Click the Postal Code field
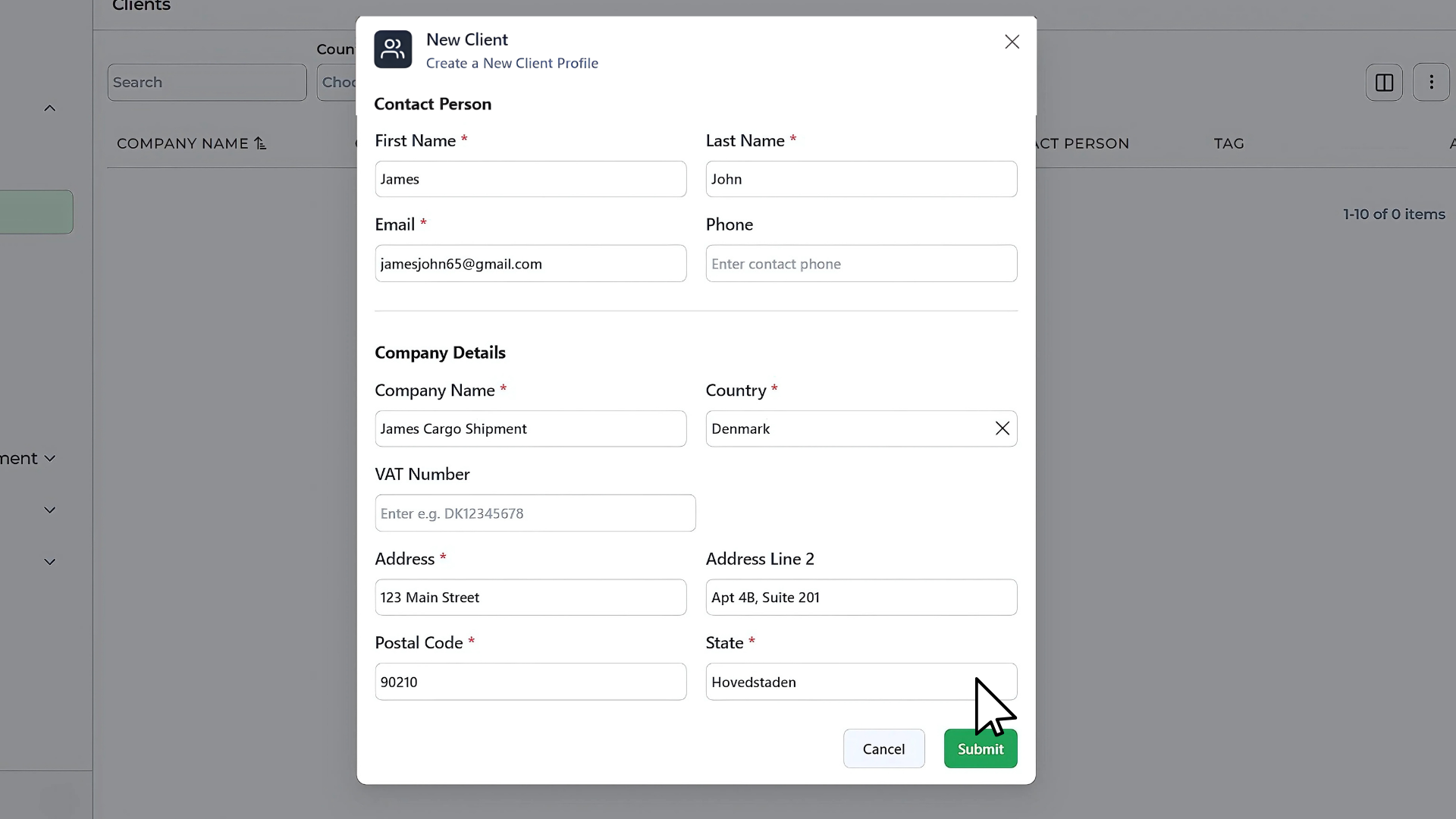Viewport: 1456px width, 819px height. pos(530,682)
